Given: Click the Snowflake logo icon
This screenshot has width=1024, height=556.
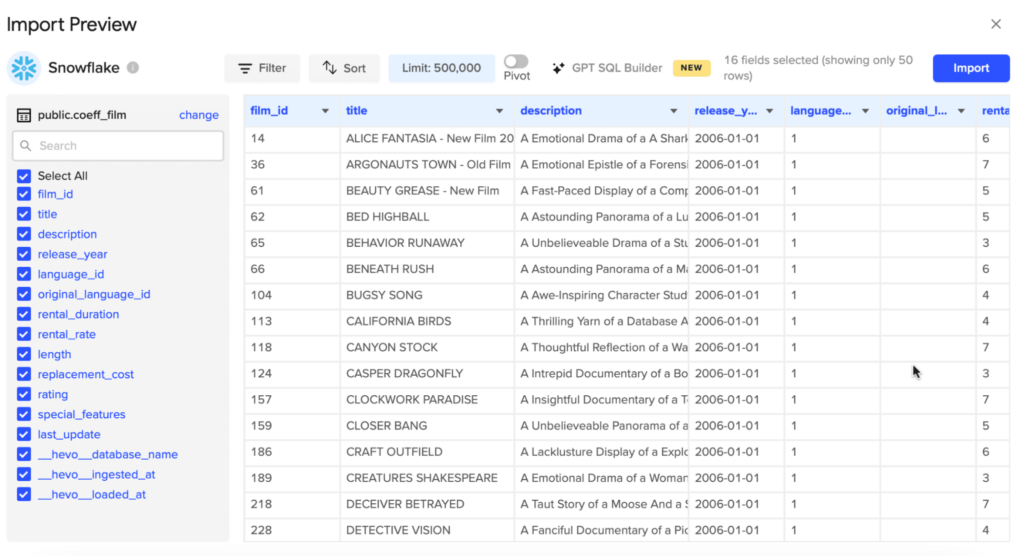Looking at the screenshot, I should 24,68.
